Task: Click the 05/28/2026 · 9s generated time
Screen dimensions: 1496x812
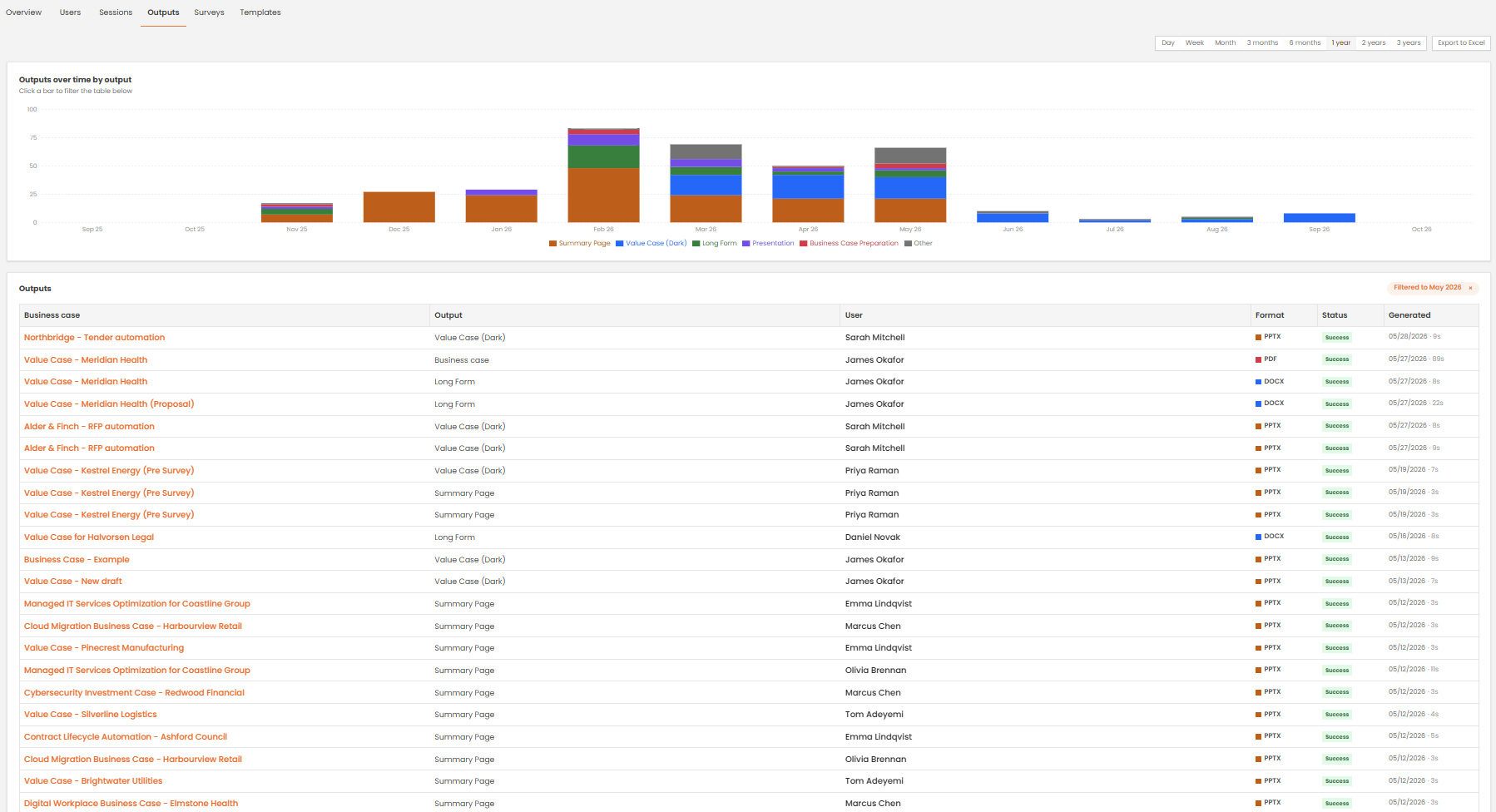Action: pyautogui.click(x=1414, y=337)
